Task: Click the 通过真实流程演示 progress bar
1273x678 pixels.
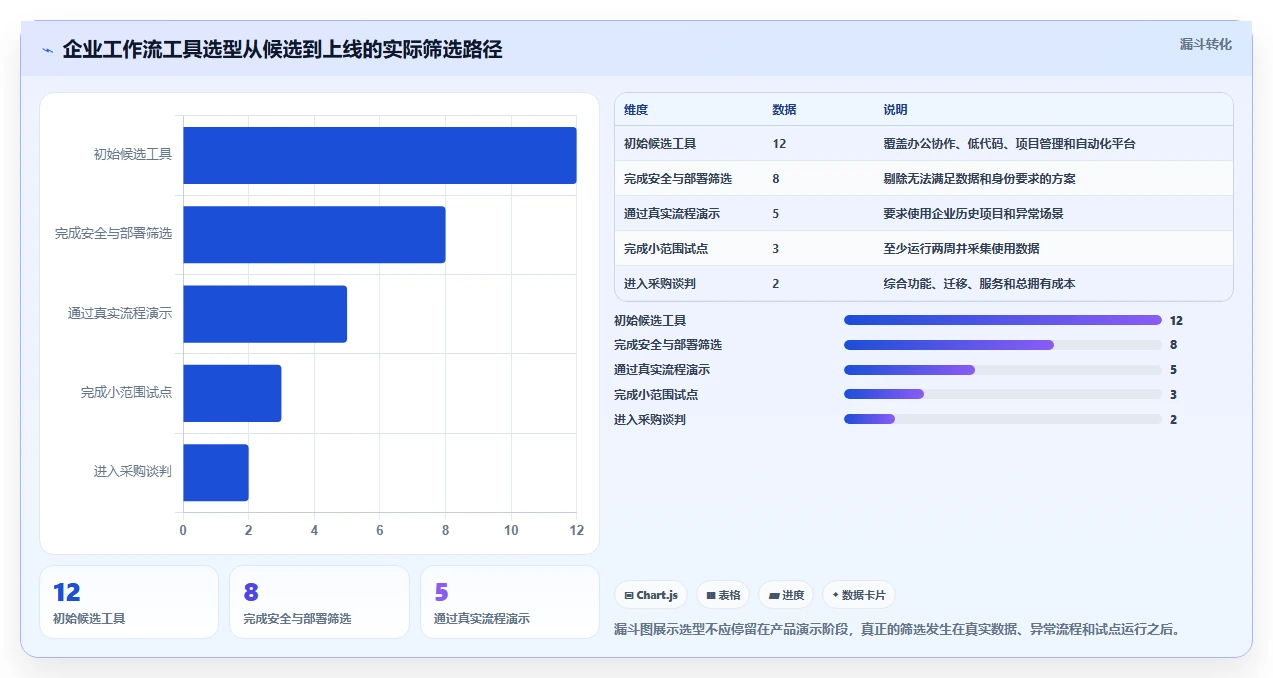Action: pyautogui.click(x=1003, y=370)
